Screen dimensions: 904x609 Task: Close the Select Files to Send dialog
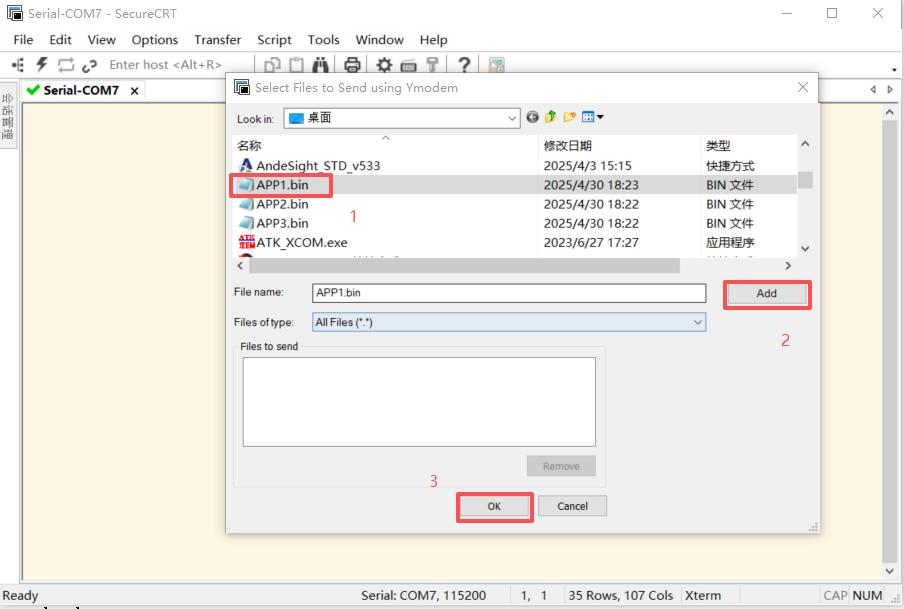point(803,87)
